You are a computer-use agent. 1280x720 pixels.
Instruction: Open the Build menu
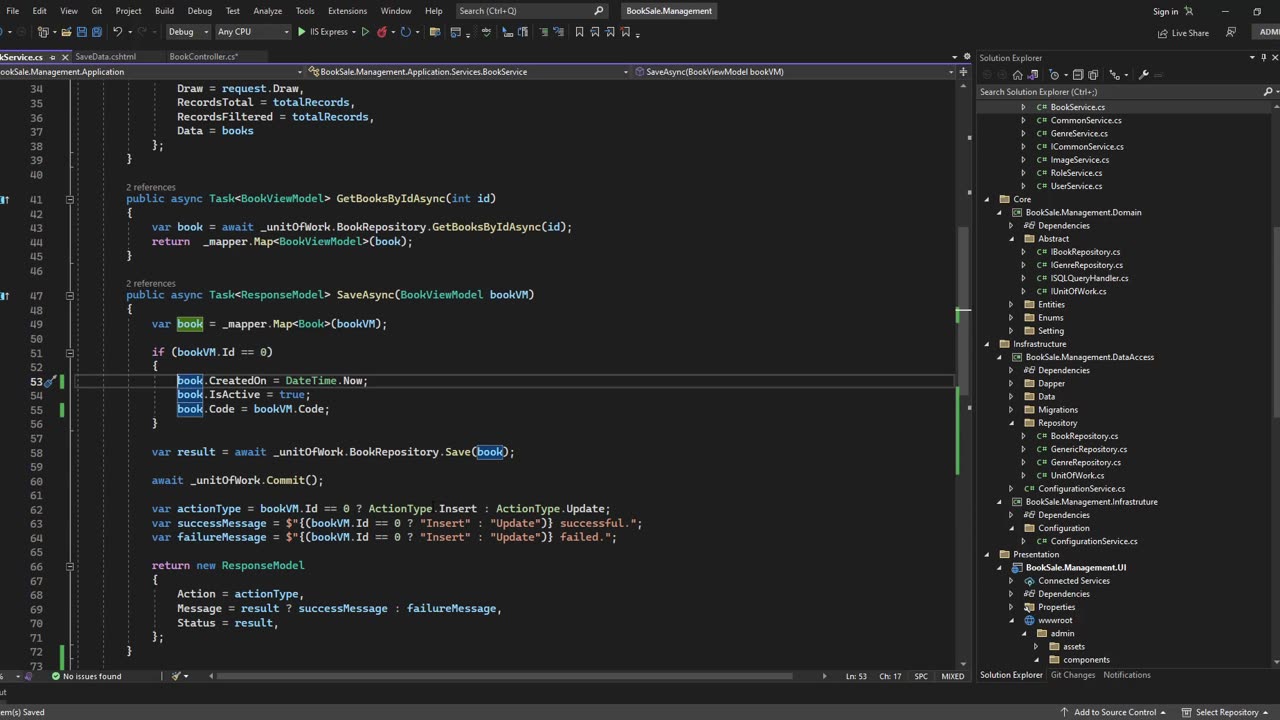coord(164,11)
